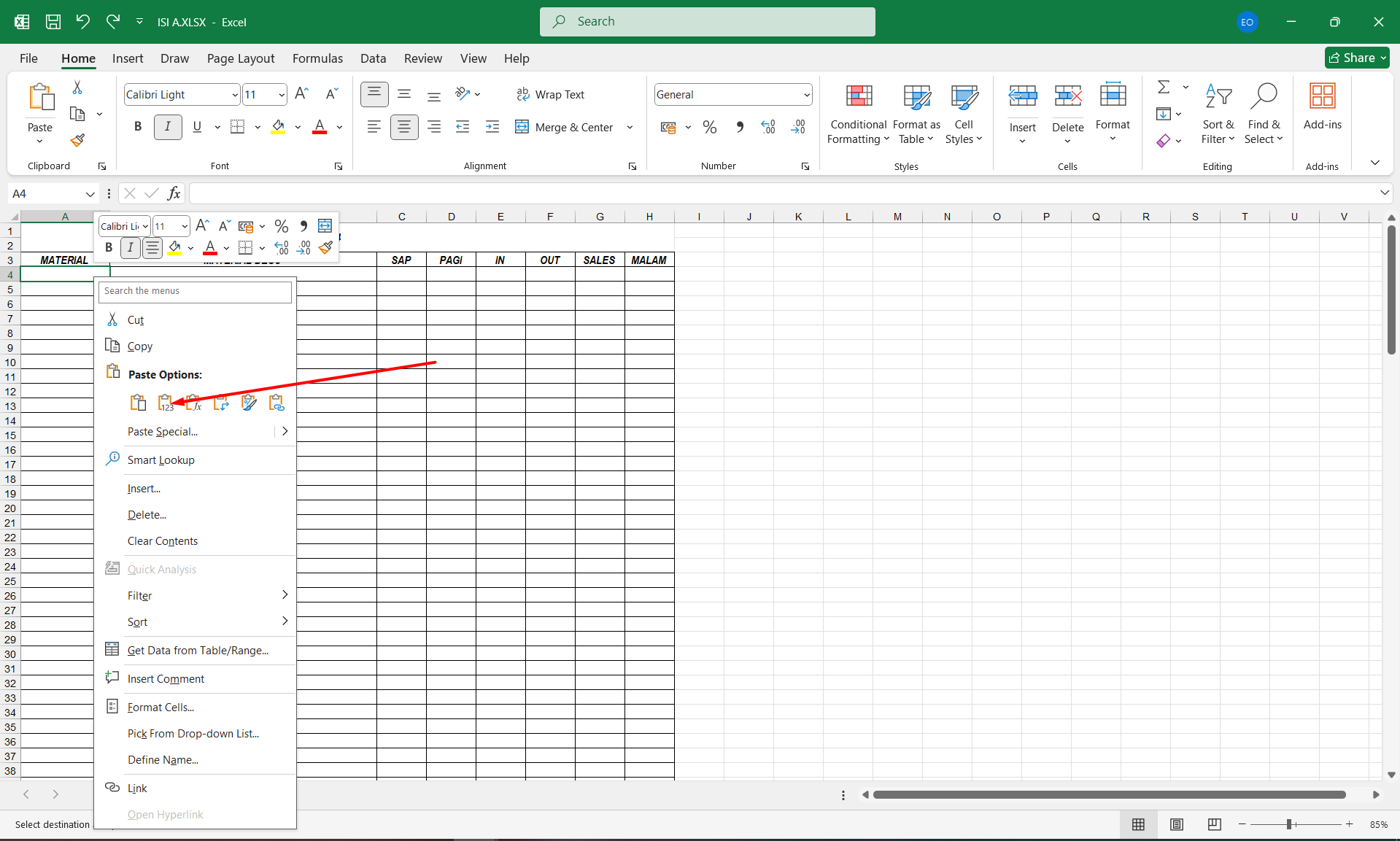Click the Format Painter icon in Clipboard
Viewport: 1400px width, 841px height.
point(77,140)
